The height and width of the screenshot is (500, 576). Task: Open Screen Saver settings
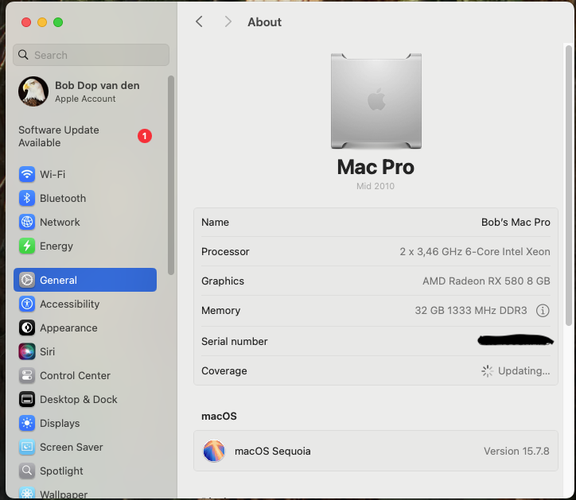click(85, 447)
